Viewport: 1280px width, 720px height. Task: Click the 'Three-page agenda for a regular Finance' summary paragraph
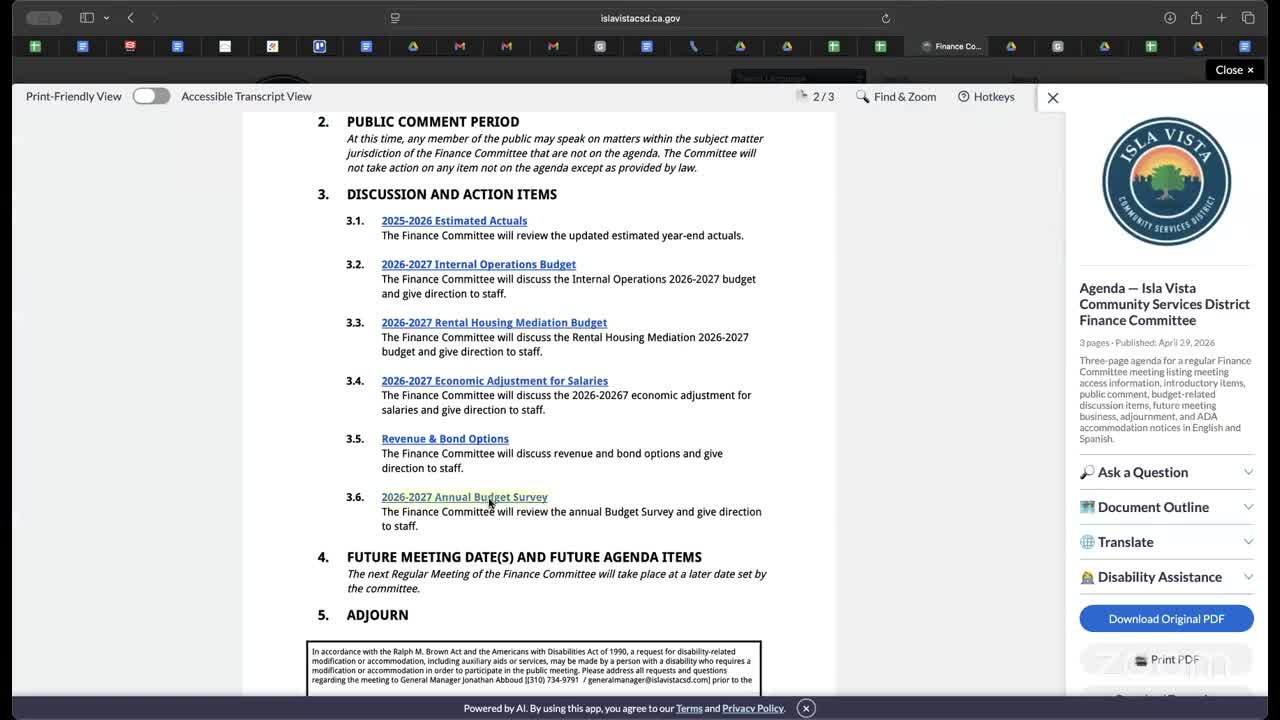click(1165, 400)
